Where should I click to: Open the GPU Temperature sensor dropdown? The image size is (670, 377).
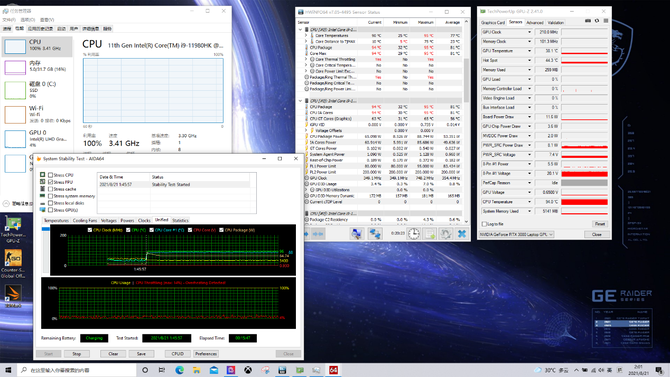[529, 51]
